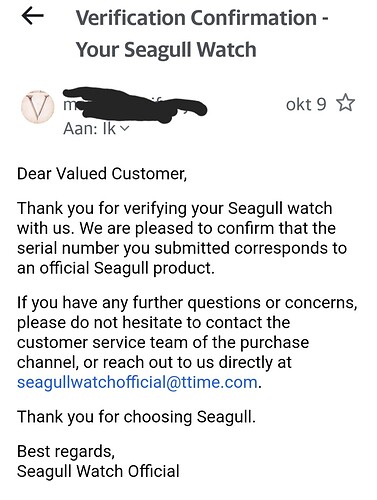Click the line 'Thank you for verifying your Seagull watch'
377x500 pixels.
tap(175, 209)
